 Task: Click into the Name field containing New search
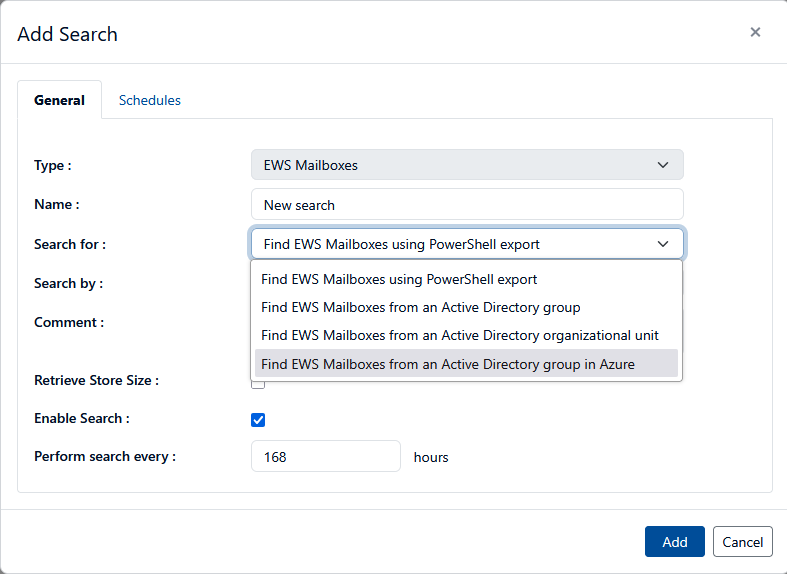tap(466, 205)
